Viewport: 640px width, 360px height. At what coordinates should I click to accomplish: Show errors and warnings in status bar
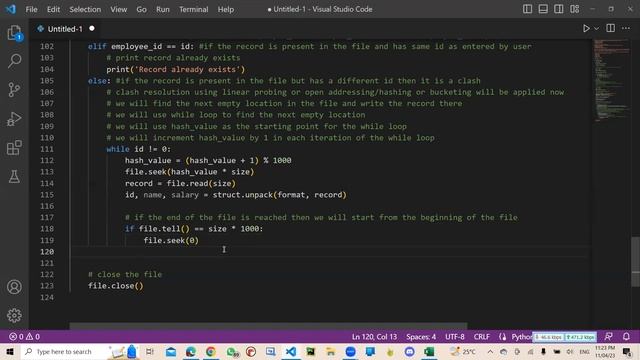pyautogui.click(x=24, y=337)
